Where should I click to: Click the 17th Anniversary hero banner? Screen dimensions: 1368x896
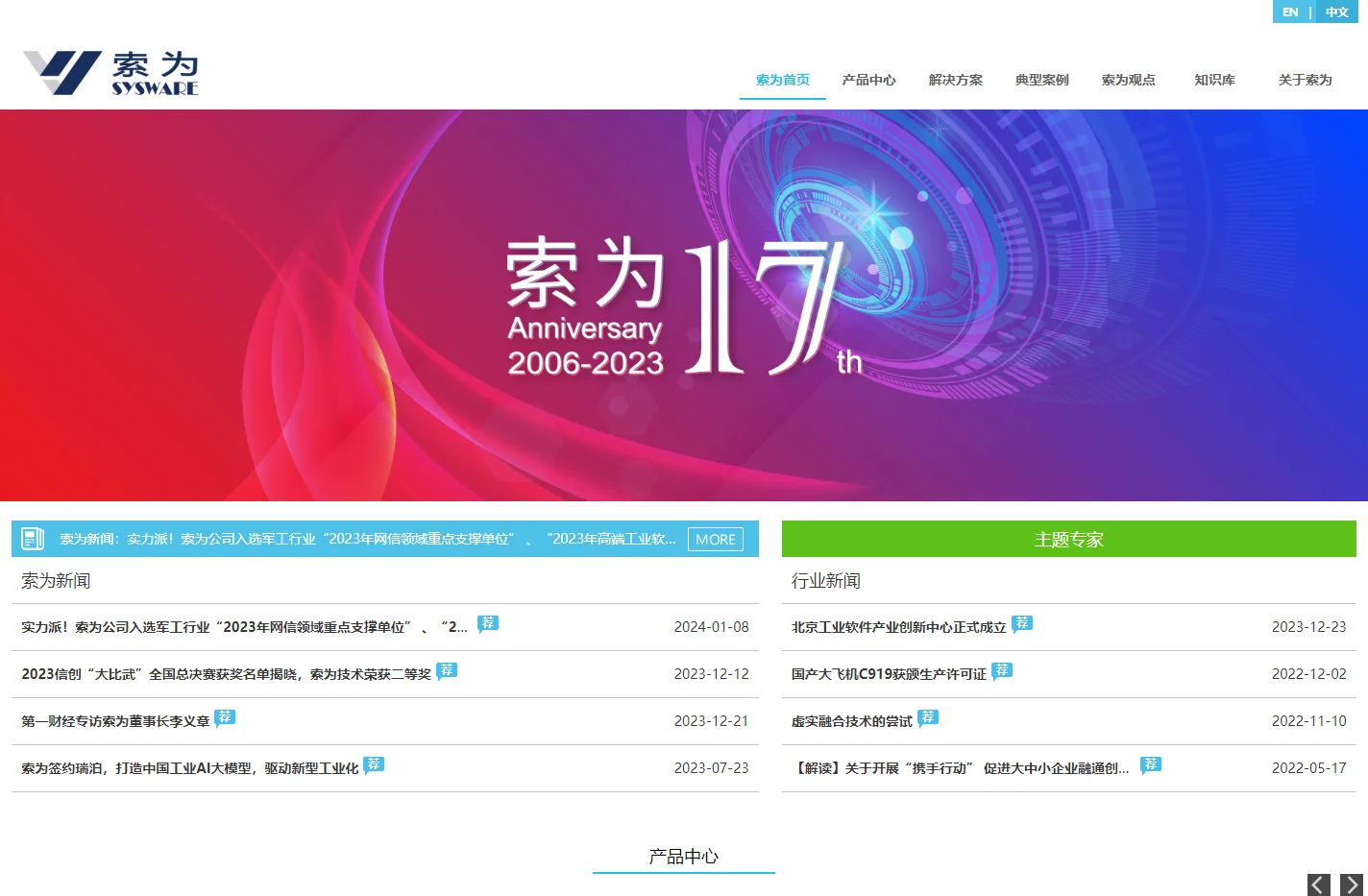(x=684, y=305)
